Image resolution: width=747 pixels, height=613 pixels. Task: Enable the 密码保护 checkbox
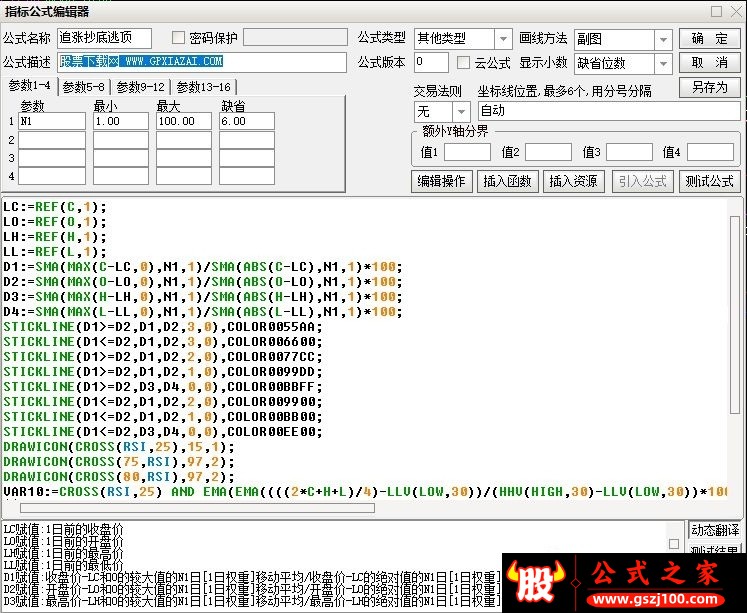178,38
